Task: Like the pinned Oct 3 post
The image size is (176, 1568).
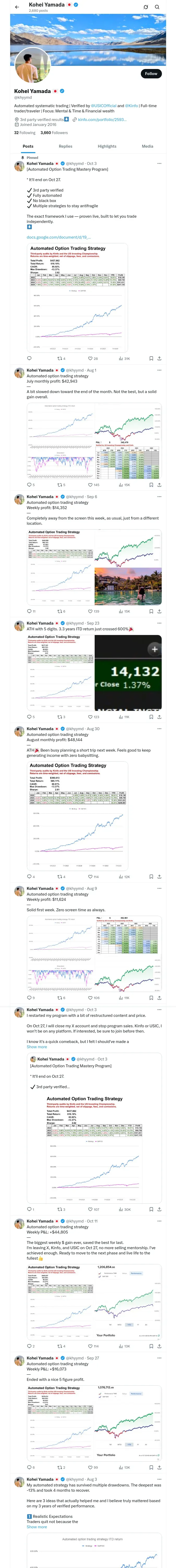Action: 90,359
